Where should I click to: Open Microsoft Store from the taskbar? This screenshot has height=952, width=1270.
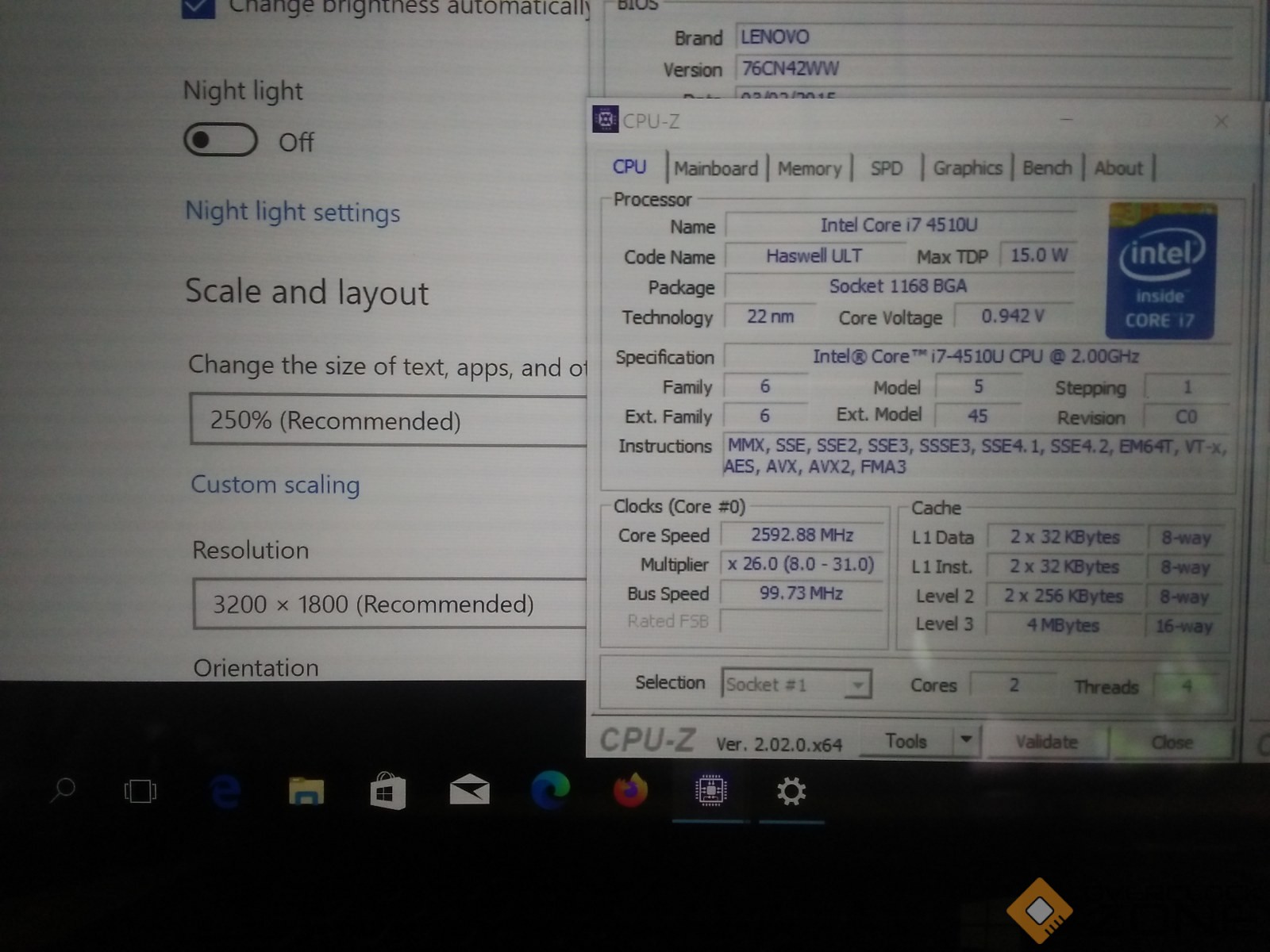tap(388, 790)
